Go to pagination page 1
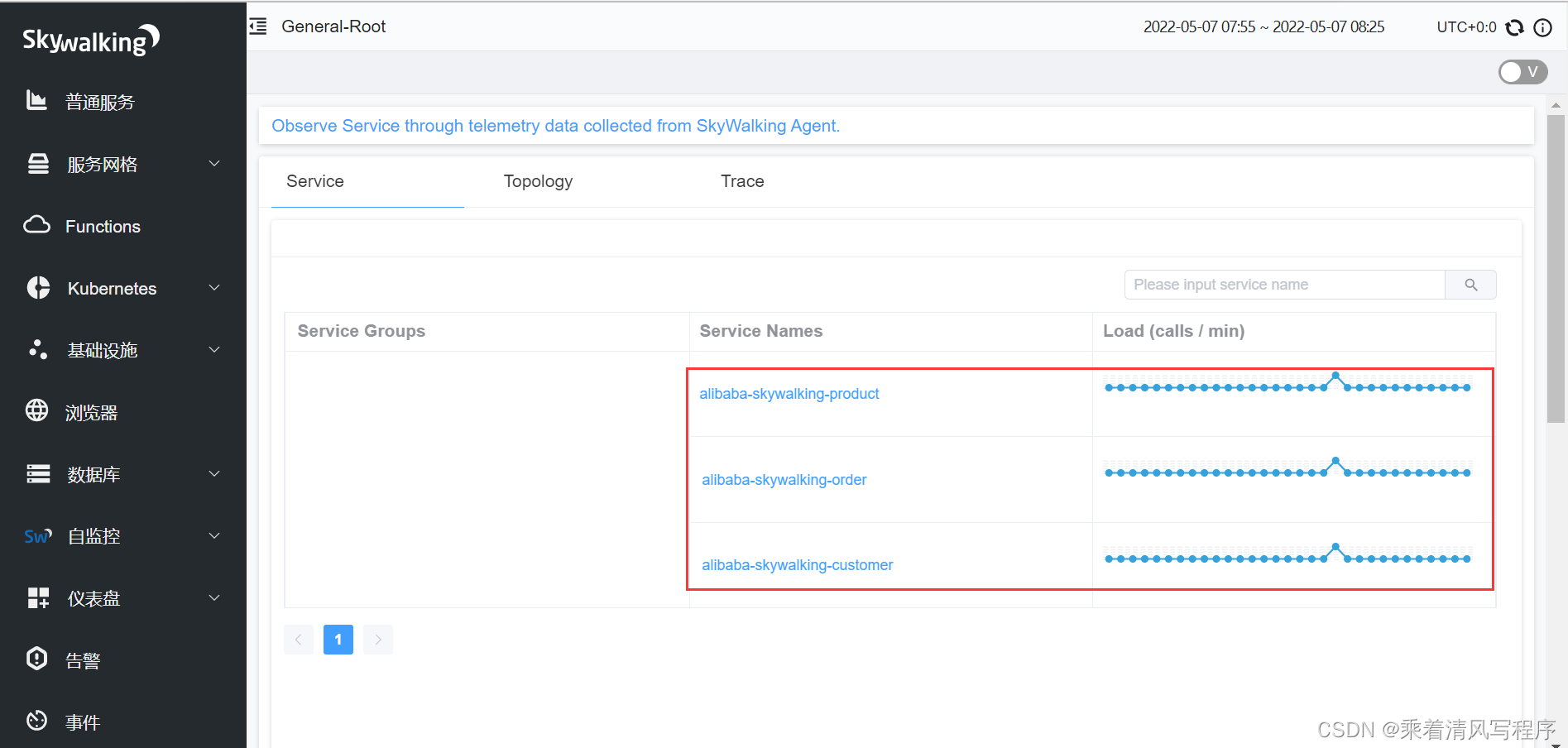Screen dimensions: 1568x748 click(338, 640)
